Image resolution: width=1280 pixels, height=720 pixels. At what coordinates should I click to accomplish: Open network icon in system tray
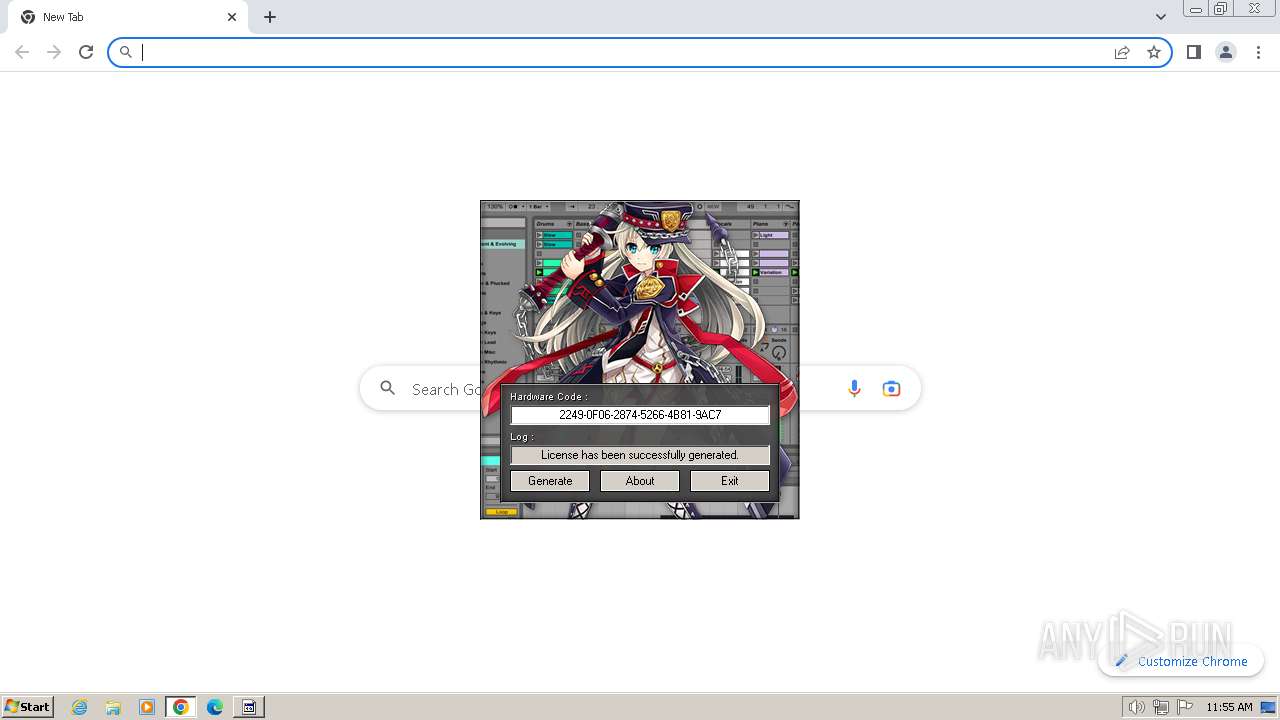1161,707
